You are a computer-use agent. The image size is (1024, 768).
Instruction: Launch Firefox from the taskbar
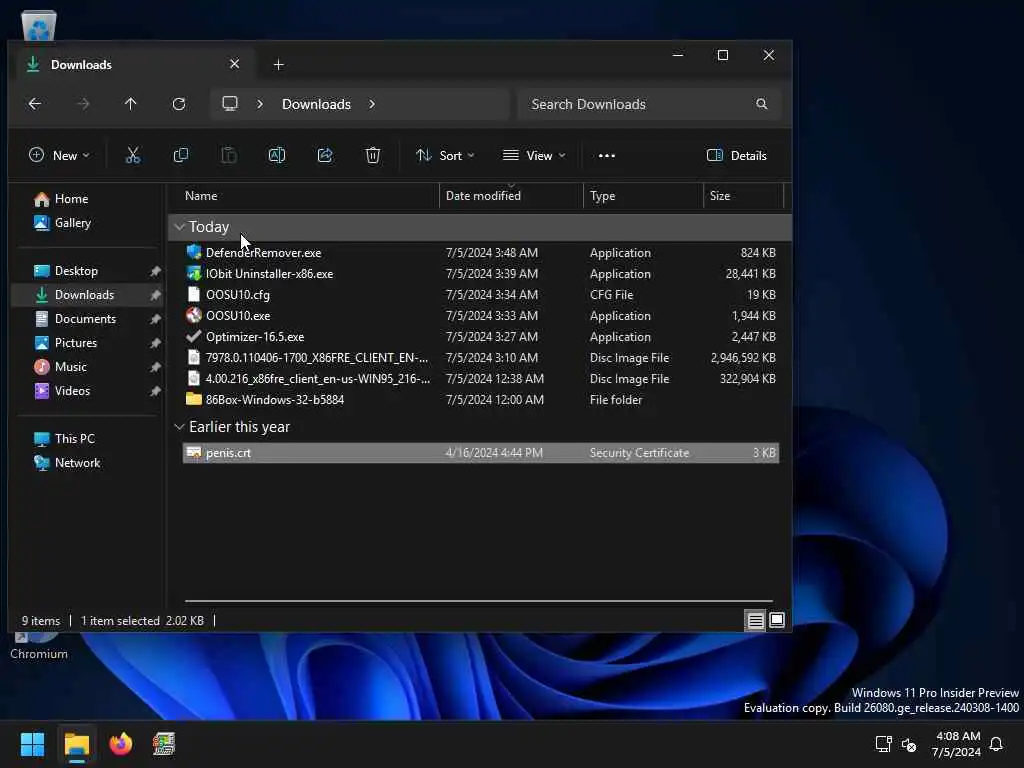(120, 744)
